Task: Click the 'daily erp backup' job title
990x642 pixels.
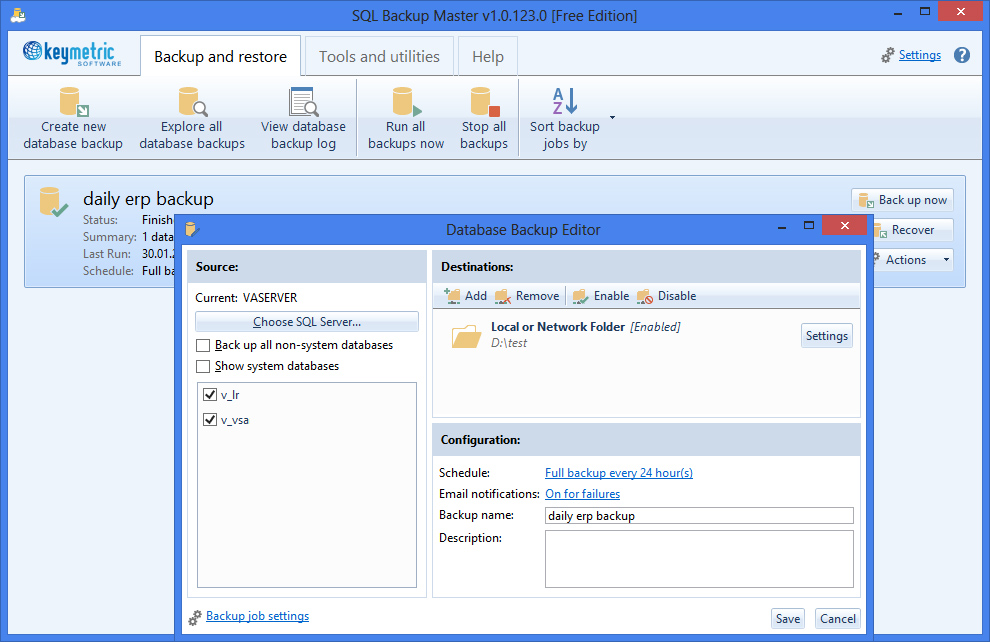Action: (148, 199)
